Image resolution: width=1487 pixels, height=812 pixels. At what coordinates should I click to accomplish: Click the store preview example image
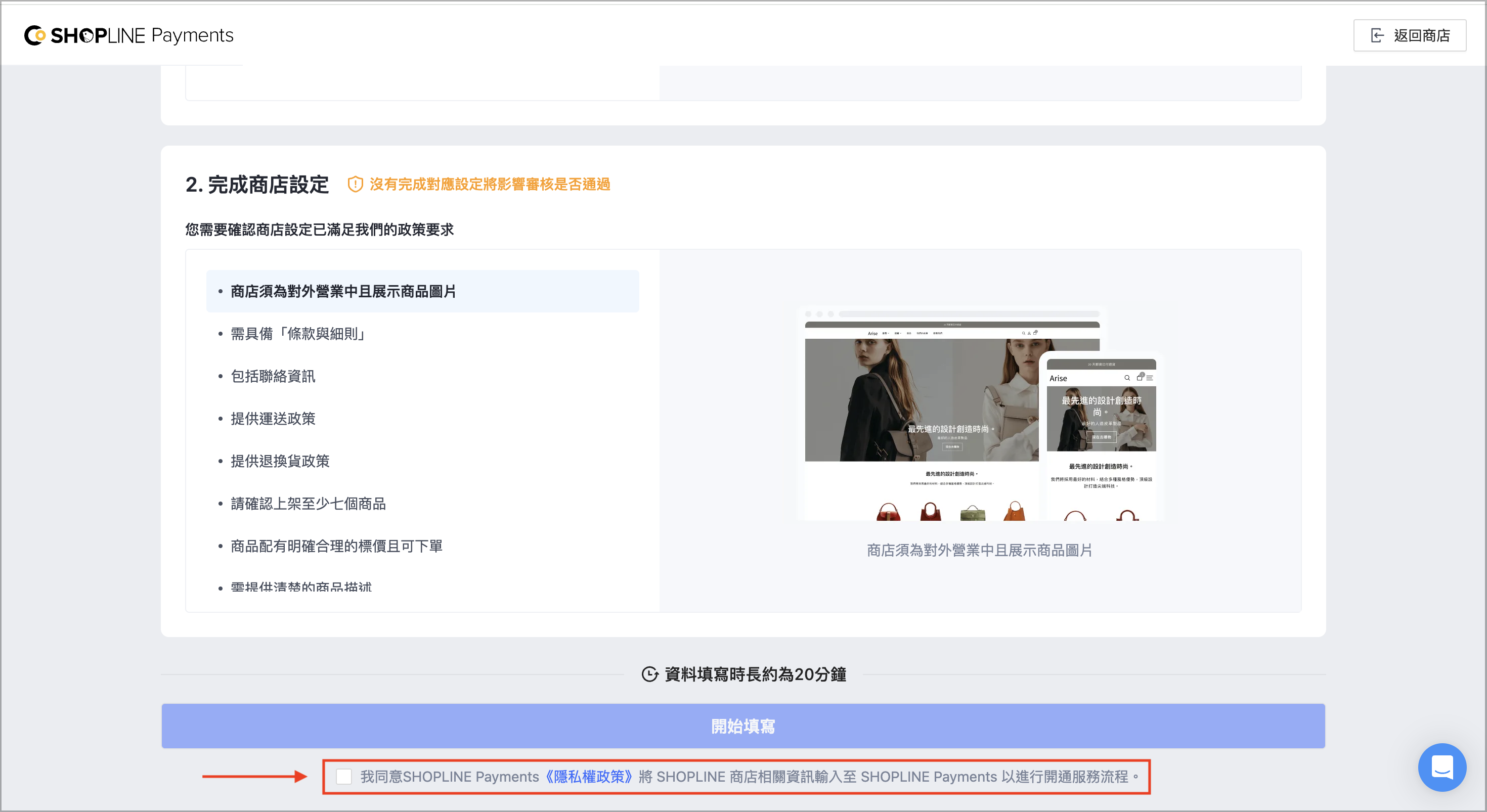pyautogui.click(x=980, y=413)
